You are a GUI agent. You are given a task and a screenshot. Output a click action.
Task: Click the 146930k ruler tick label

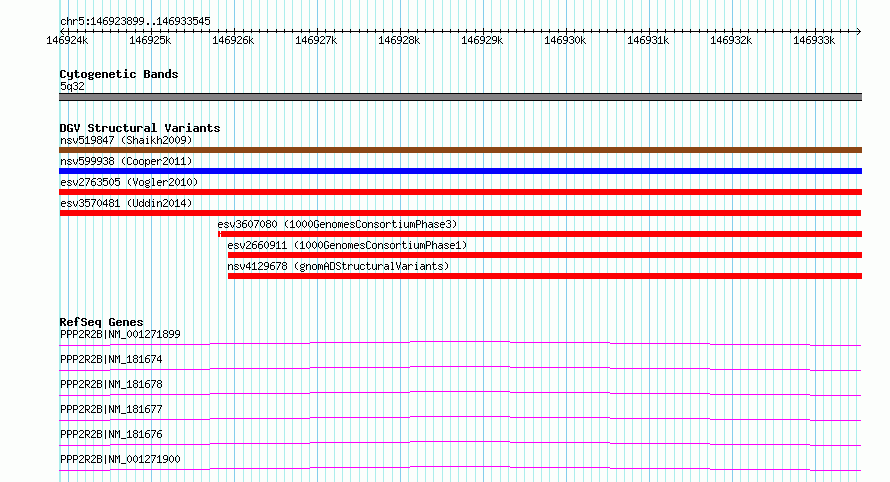pos(565,40)
